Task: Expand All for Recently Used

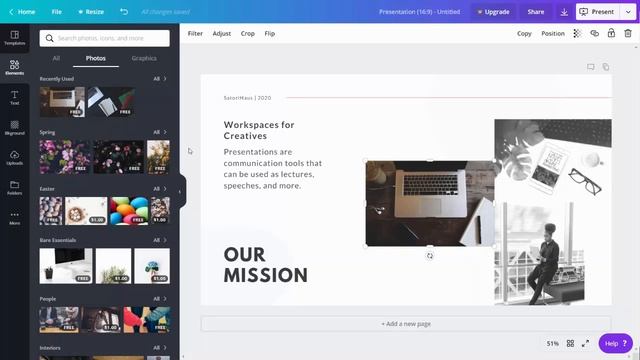Action: 160,79
